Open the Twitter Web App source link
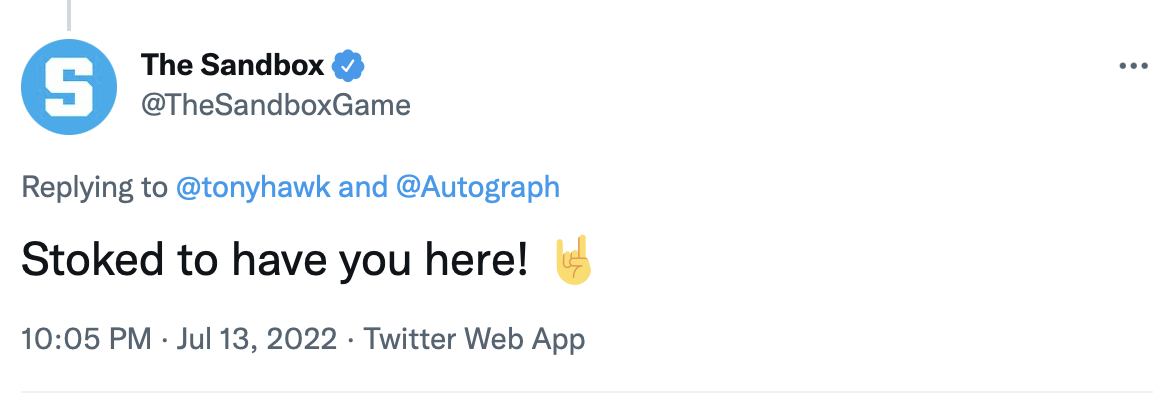This screenshot has width=1170, height=412. (x=475, y=339)
